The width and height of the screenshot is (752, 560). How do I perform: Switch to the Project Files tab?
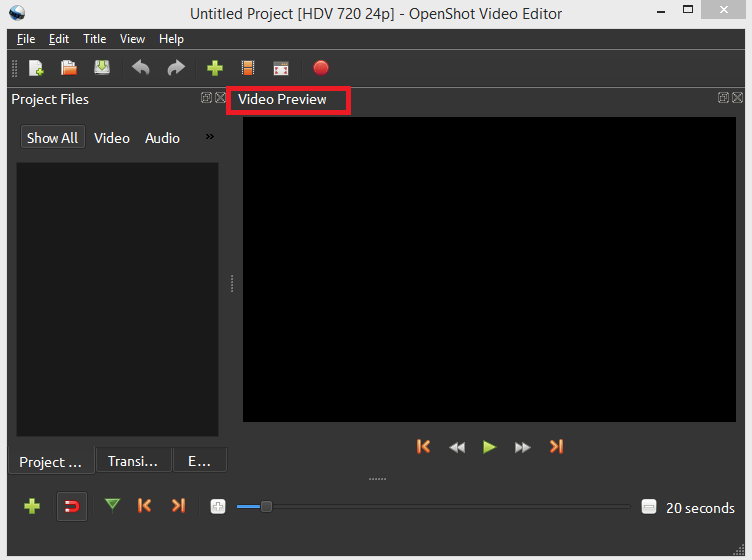(x=51, y=461)
